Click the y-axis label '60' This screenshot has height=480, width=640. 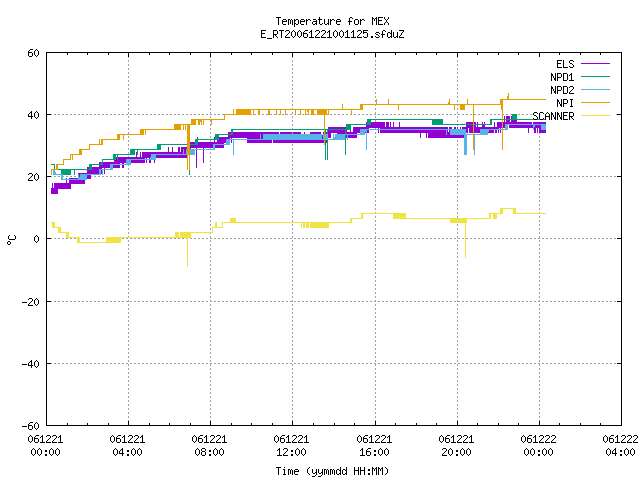point(34,53)
